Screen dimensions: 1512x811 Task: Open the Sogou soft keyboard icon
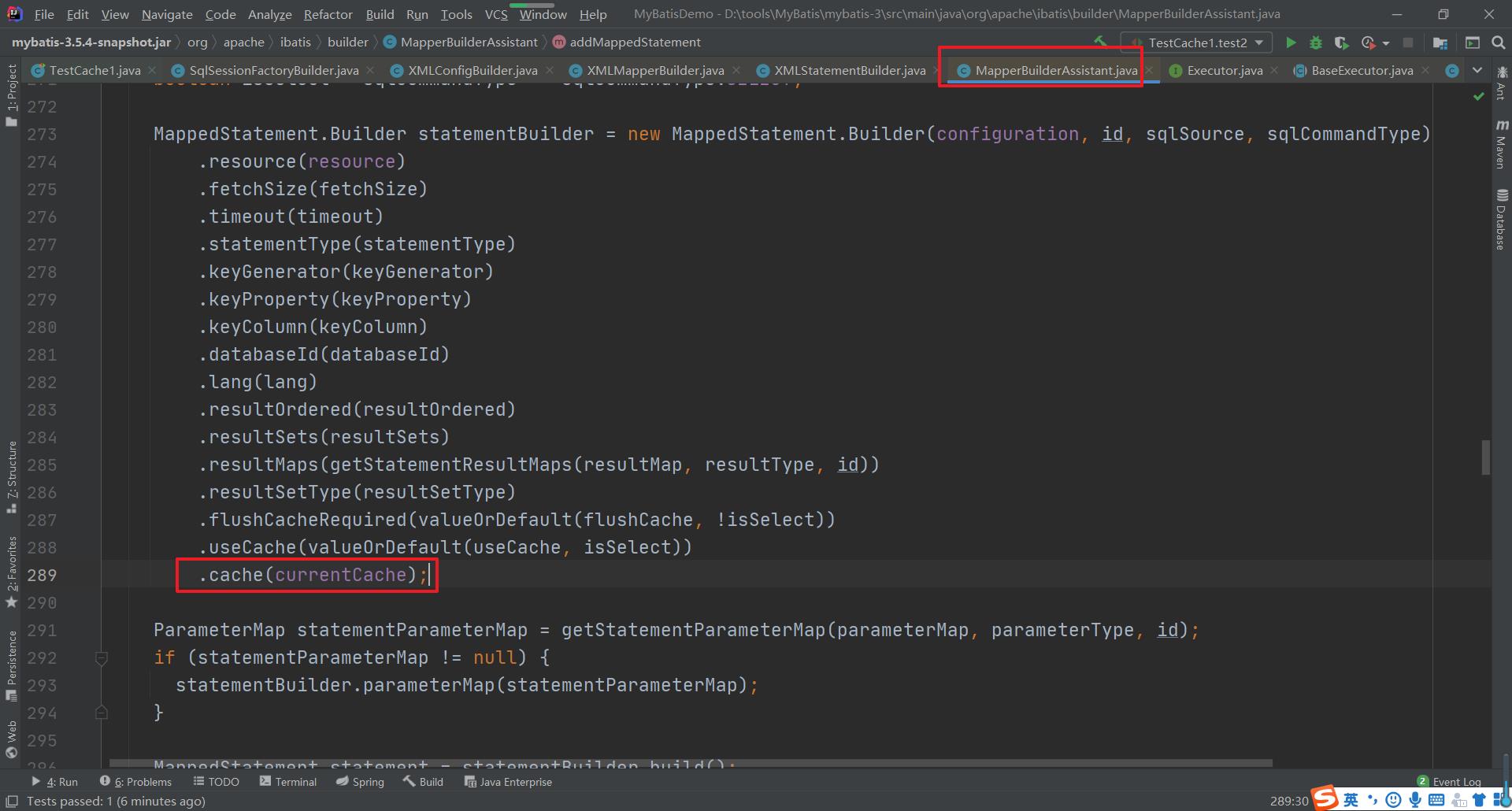(1436, 800)
